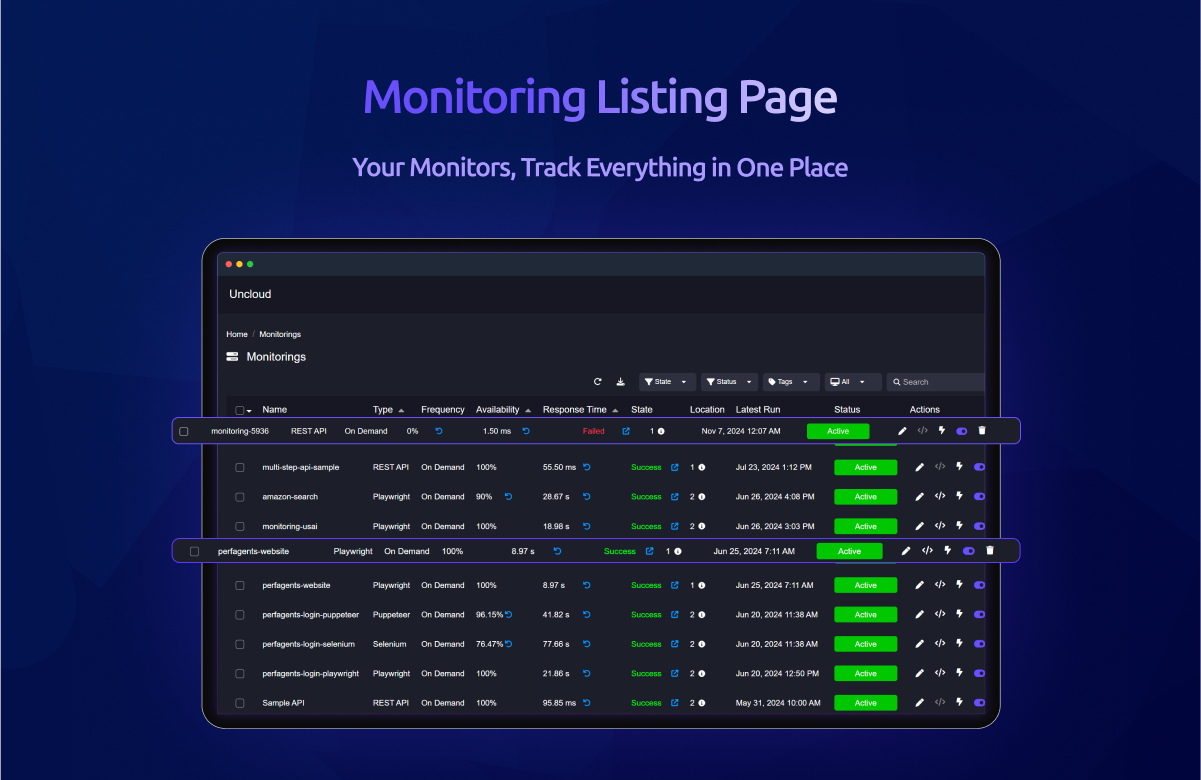Refresh the 77.66 s response time
The height and width of the screenshot is (780, 1201).
coord(587,644)
